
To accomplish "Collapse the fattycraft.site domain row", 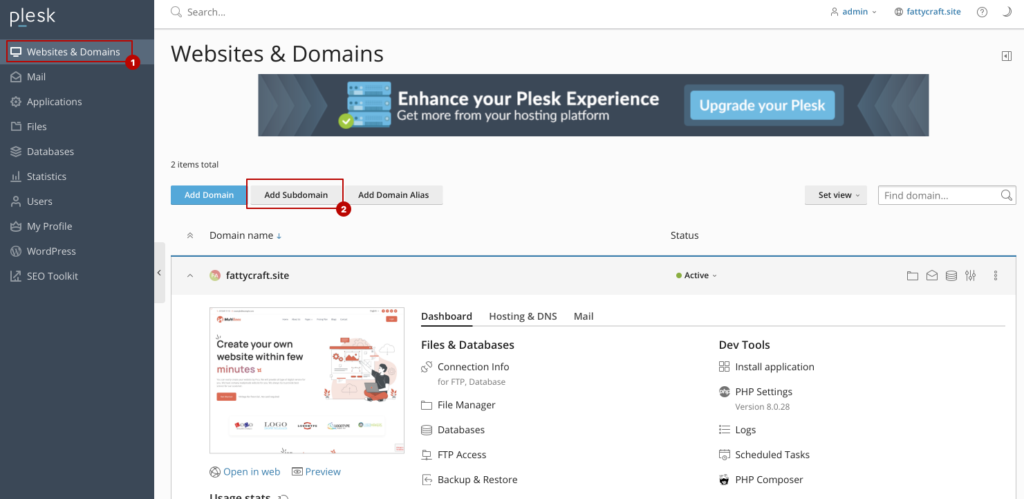I will [190, 276].
